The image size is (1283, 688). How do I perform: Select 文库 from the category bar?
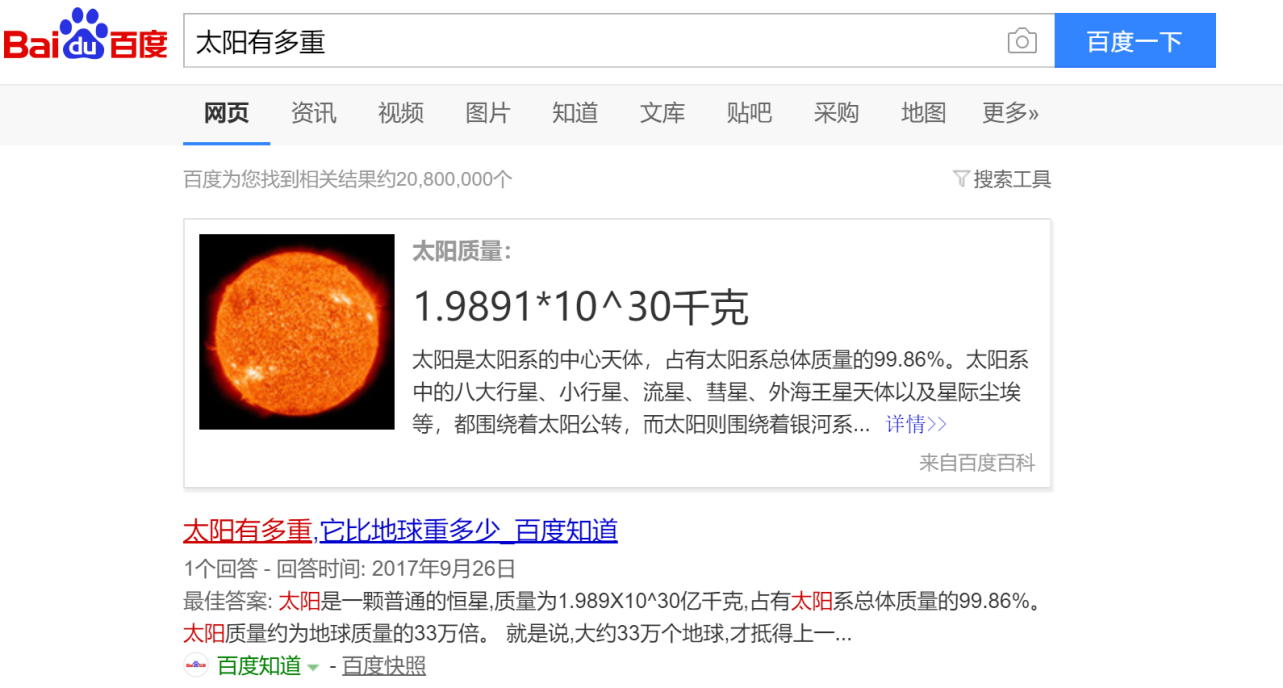click(x=661, y=113)
